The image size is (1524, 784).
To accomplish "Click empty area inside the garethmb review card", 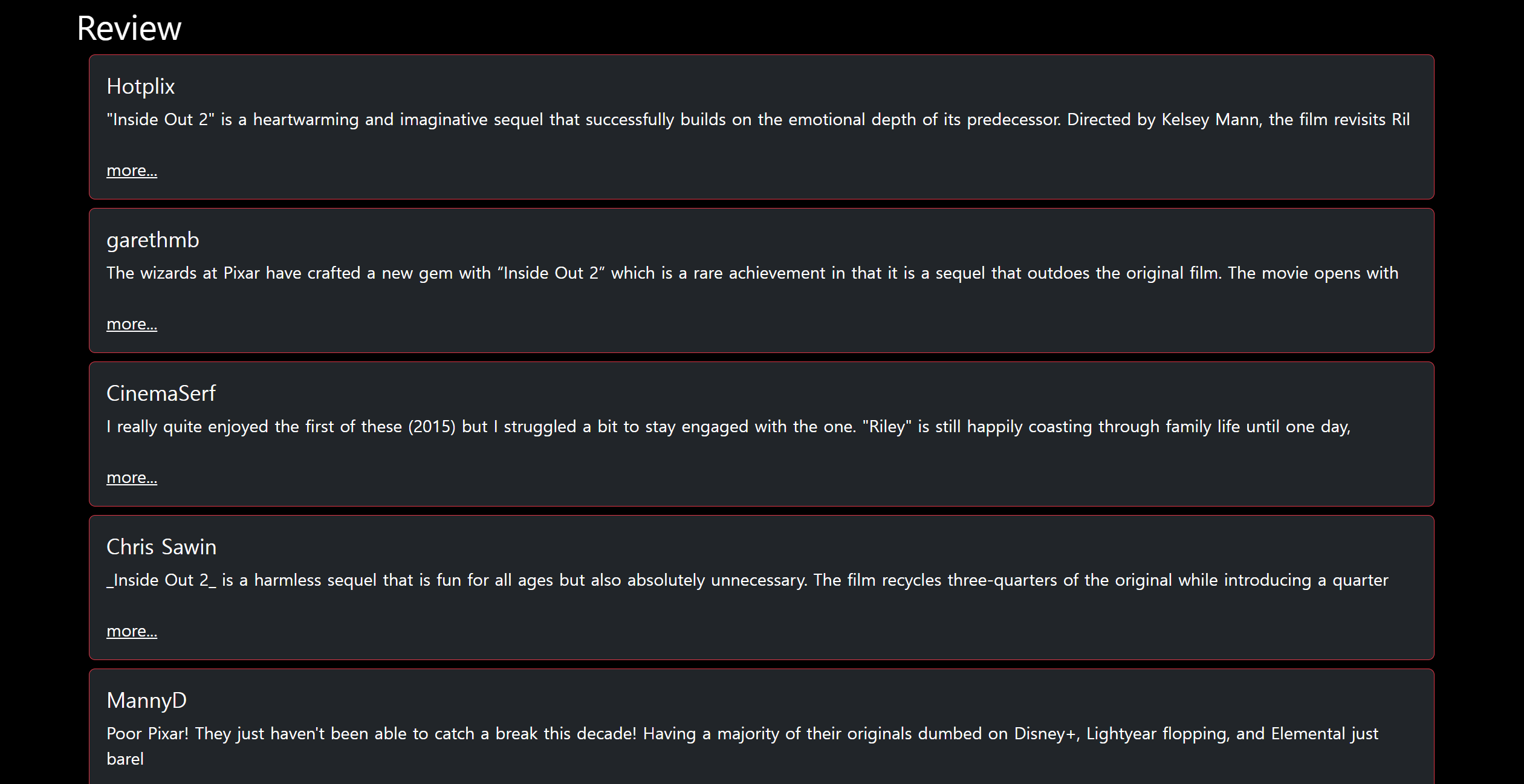I will tap(786, 324).
